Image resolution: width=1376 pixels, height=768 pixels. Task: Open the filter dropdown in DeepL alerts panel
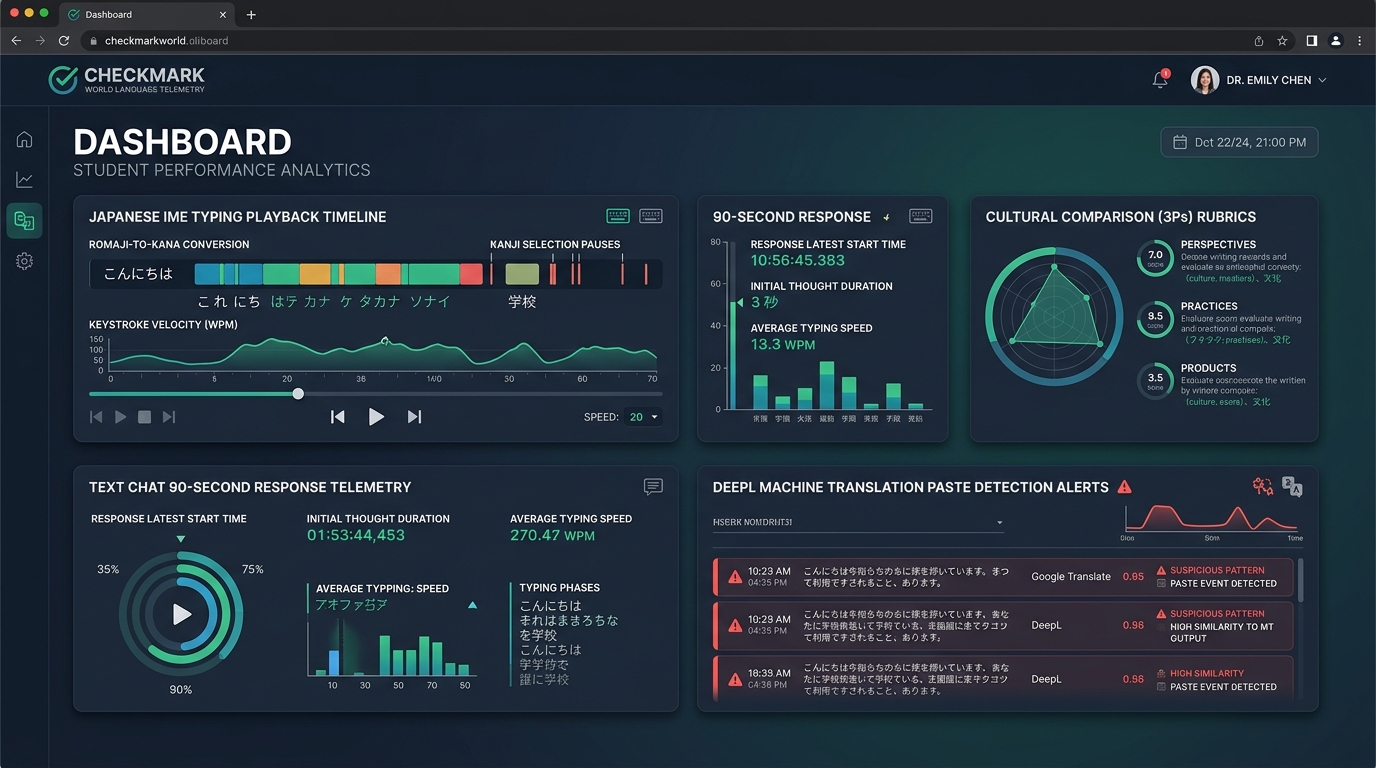(858, 522)
